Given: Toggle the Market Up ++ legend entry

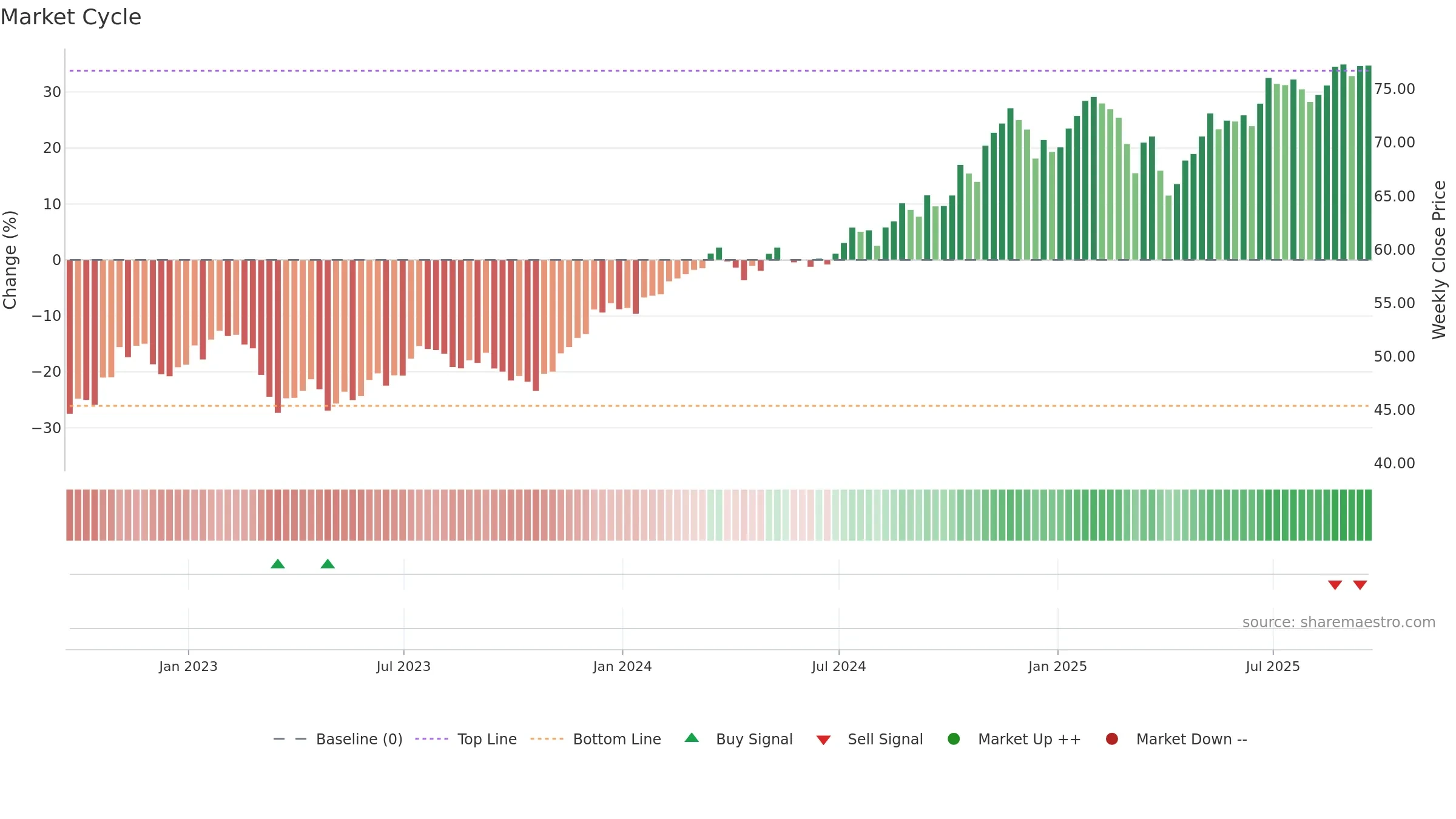Looking at the screenshot, I should click(1014, 739).
